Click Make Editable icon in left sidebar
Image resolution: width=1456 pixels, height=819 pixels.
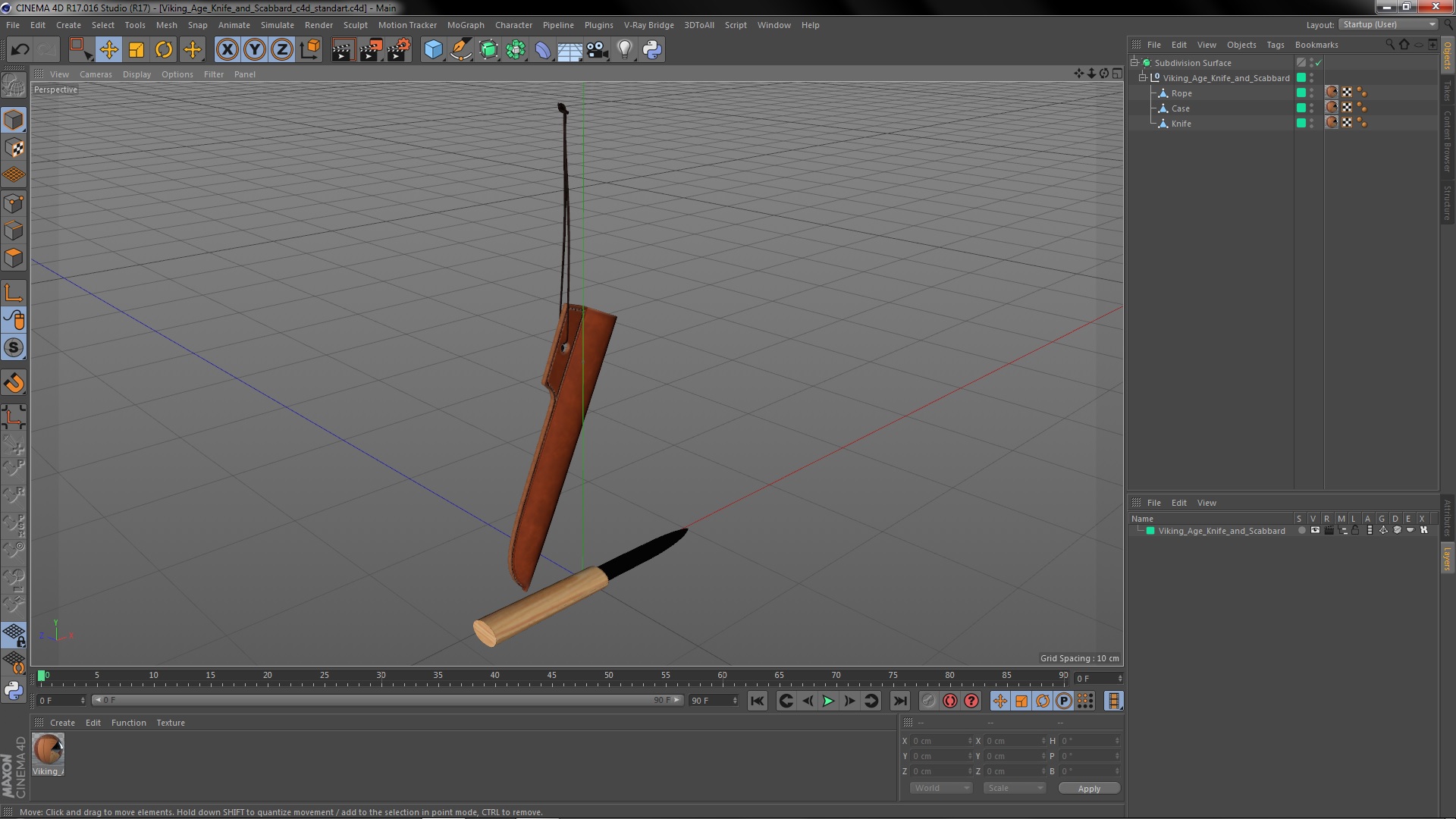tap(14, 84)
